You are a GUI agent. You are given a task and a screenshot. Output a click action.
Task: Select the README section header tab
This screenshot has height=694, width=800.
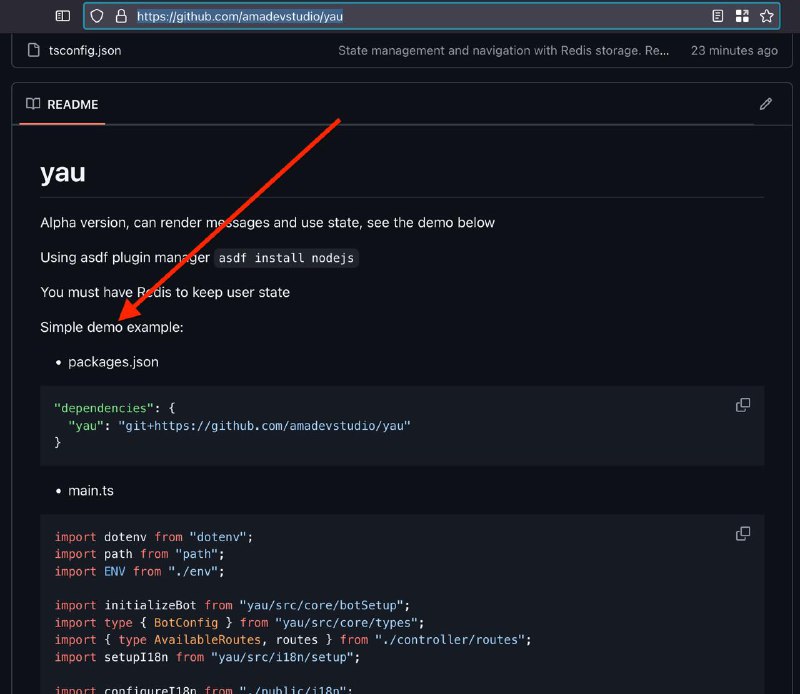click(71, 104)
